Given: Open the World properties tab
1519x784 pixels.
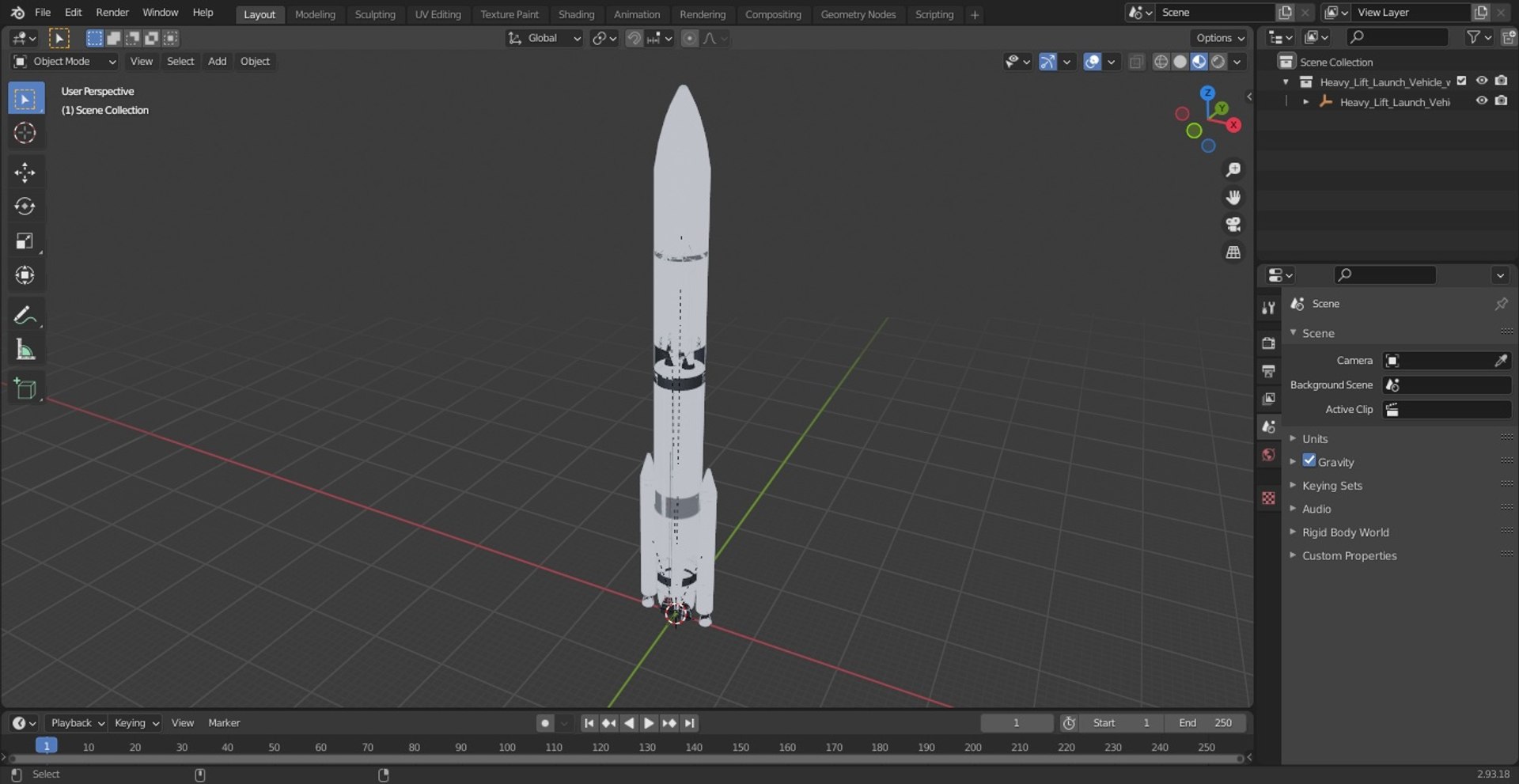Looking at the screenshot, I should coord(1269,455).
